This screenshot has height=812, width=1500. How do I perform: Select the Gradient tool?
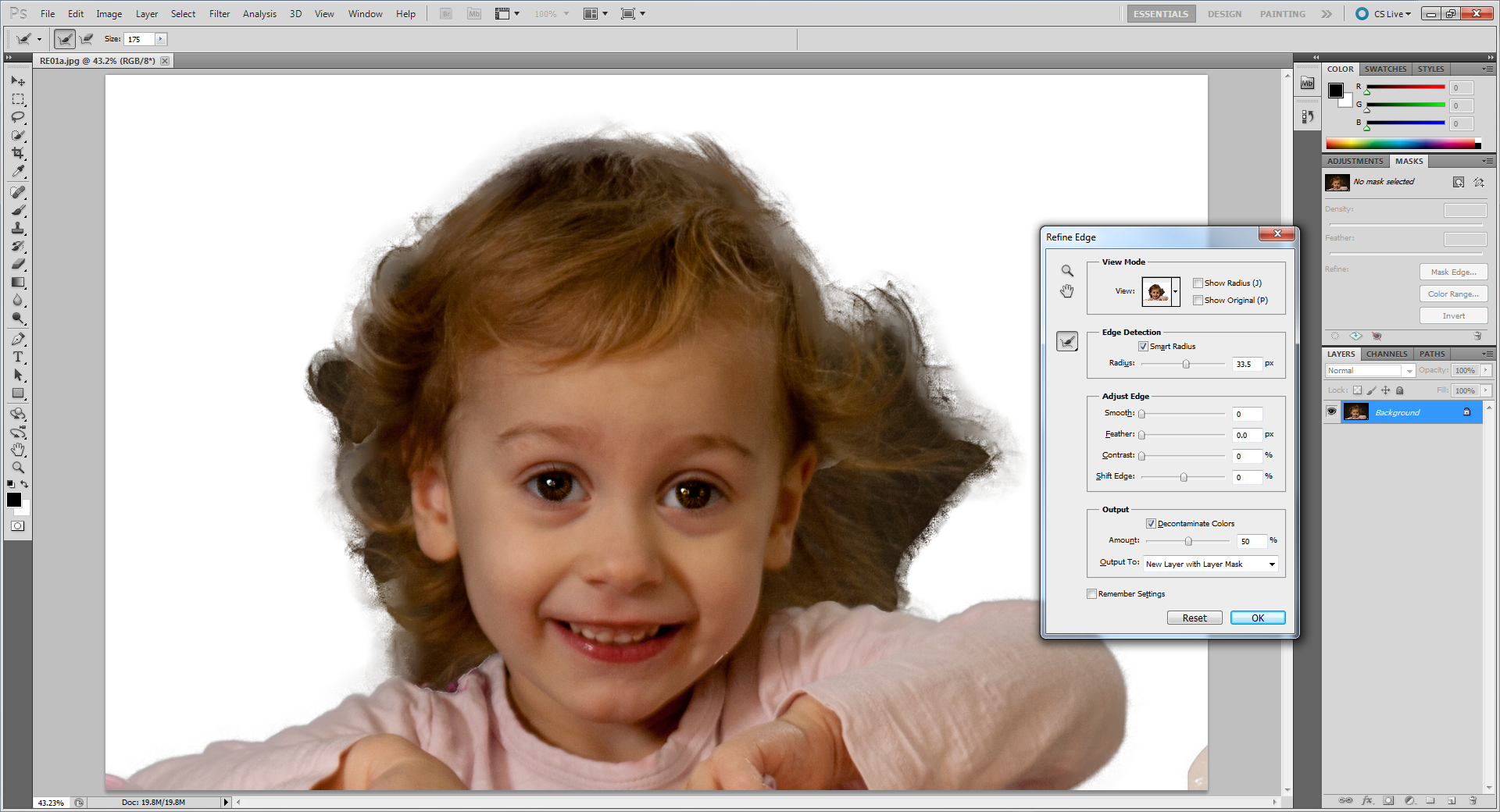click(x=18, y=282)
